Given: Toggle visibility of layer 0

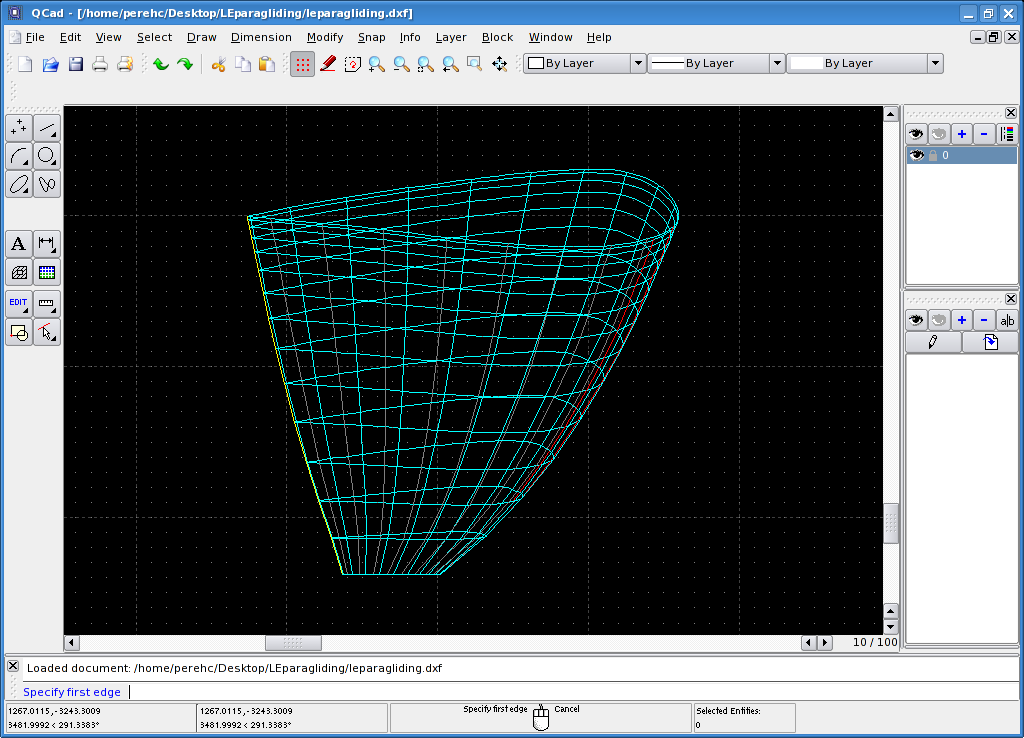Looking at the screenshot, I should (917, 155).
